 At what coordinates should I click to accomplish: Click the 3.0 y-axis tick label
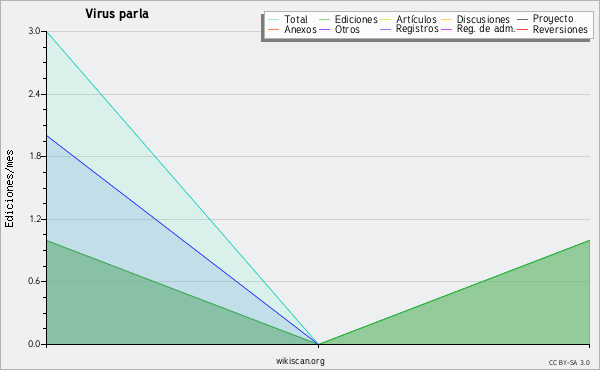click(x=34, y=31)
